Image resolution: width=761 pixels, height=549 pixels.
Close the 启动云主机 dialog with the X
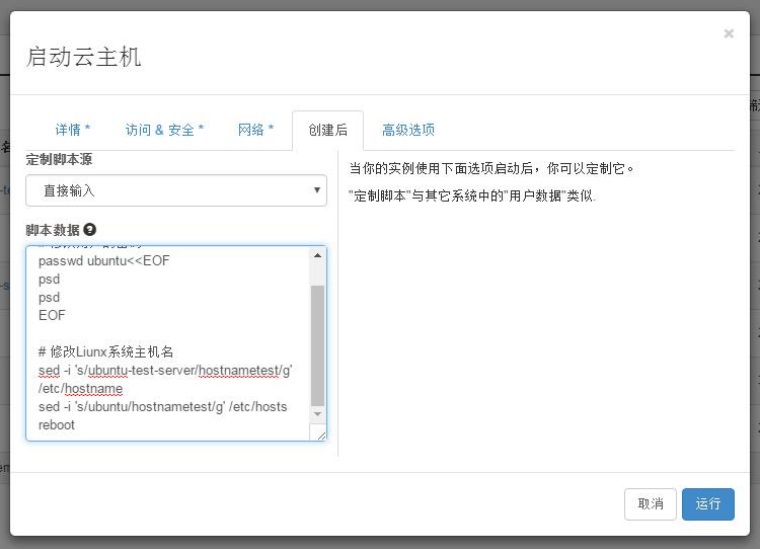coord(728,33)
